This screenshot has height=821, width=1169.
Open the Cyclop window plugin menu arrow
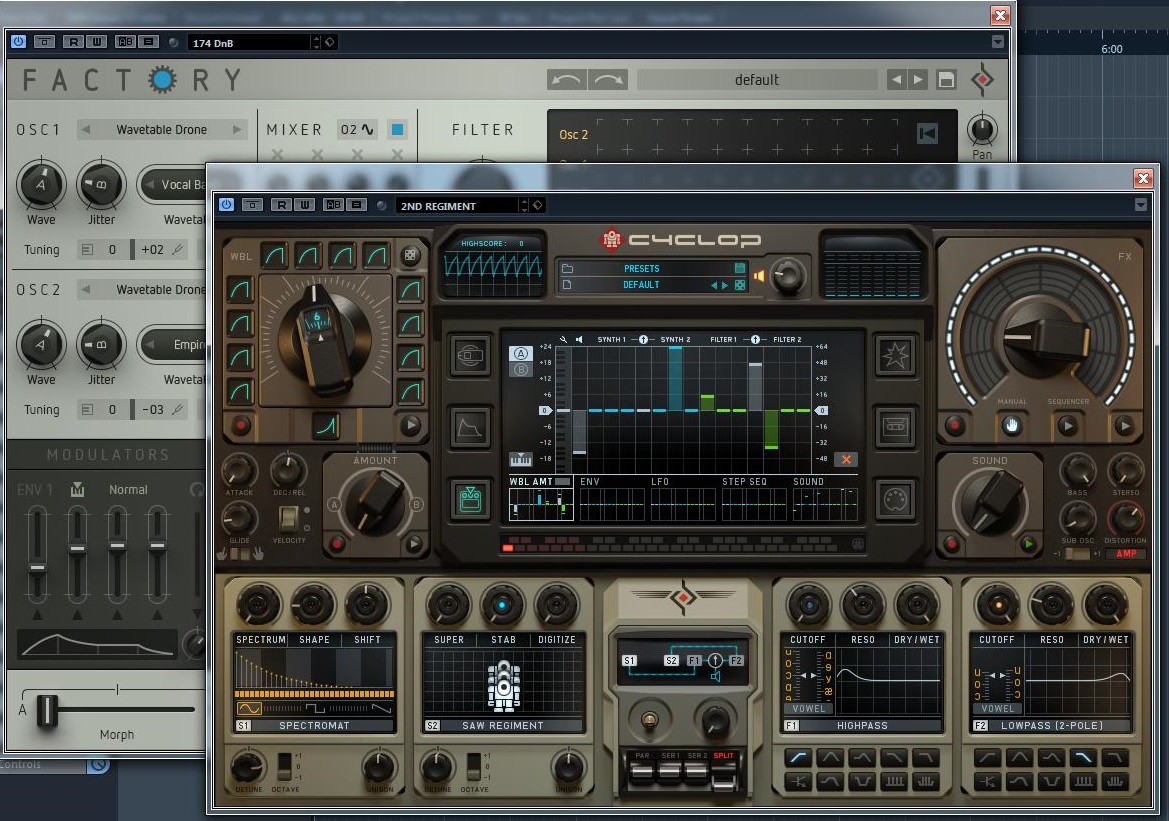pyautogui.click(x=1141, y=204)
